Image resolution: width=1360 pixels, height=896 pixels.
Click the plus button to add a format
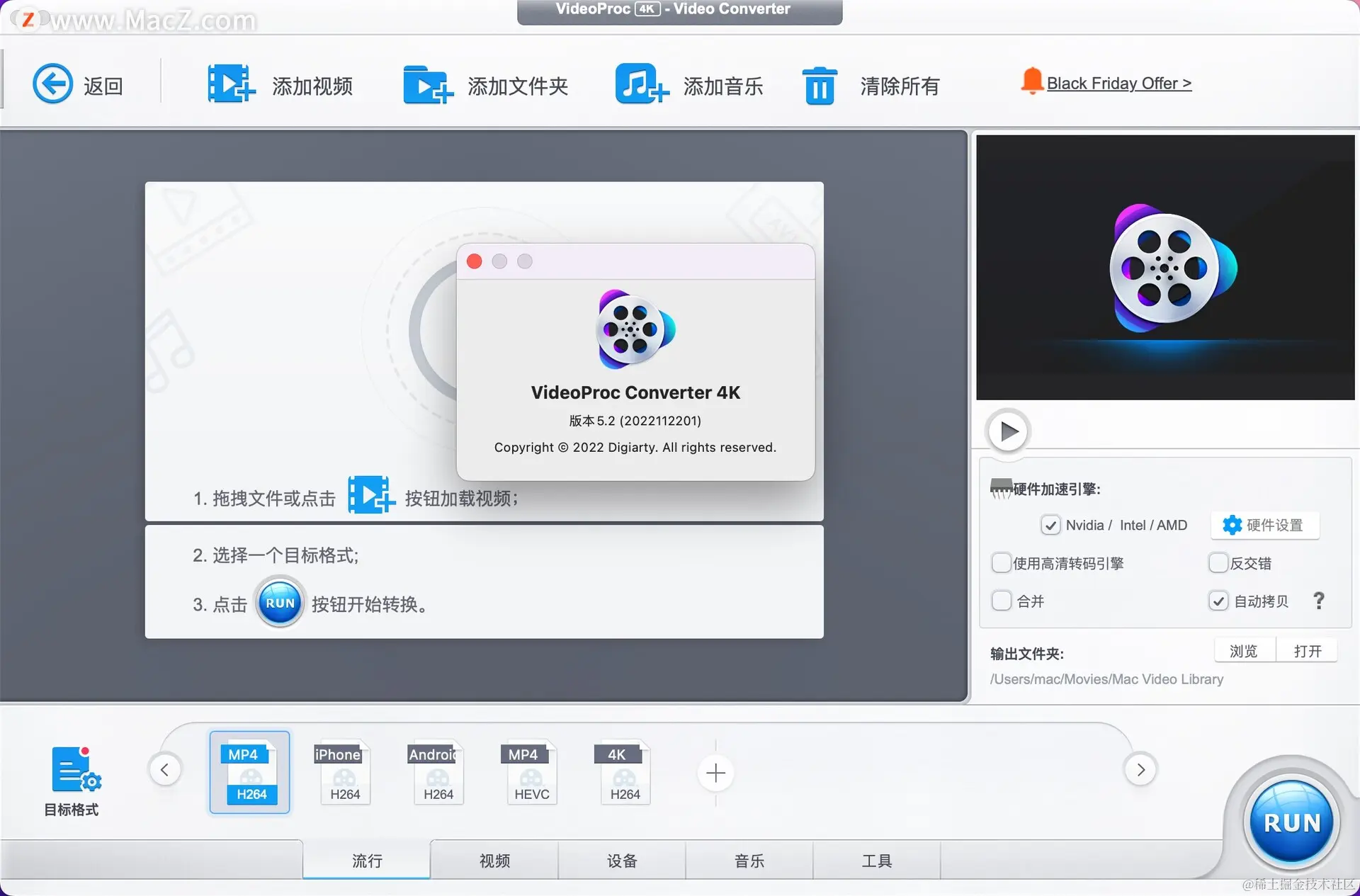(715, 773)
